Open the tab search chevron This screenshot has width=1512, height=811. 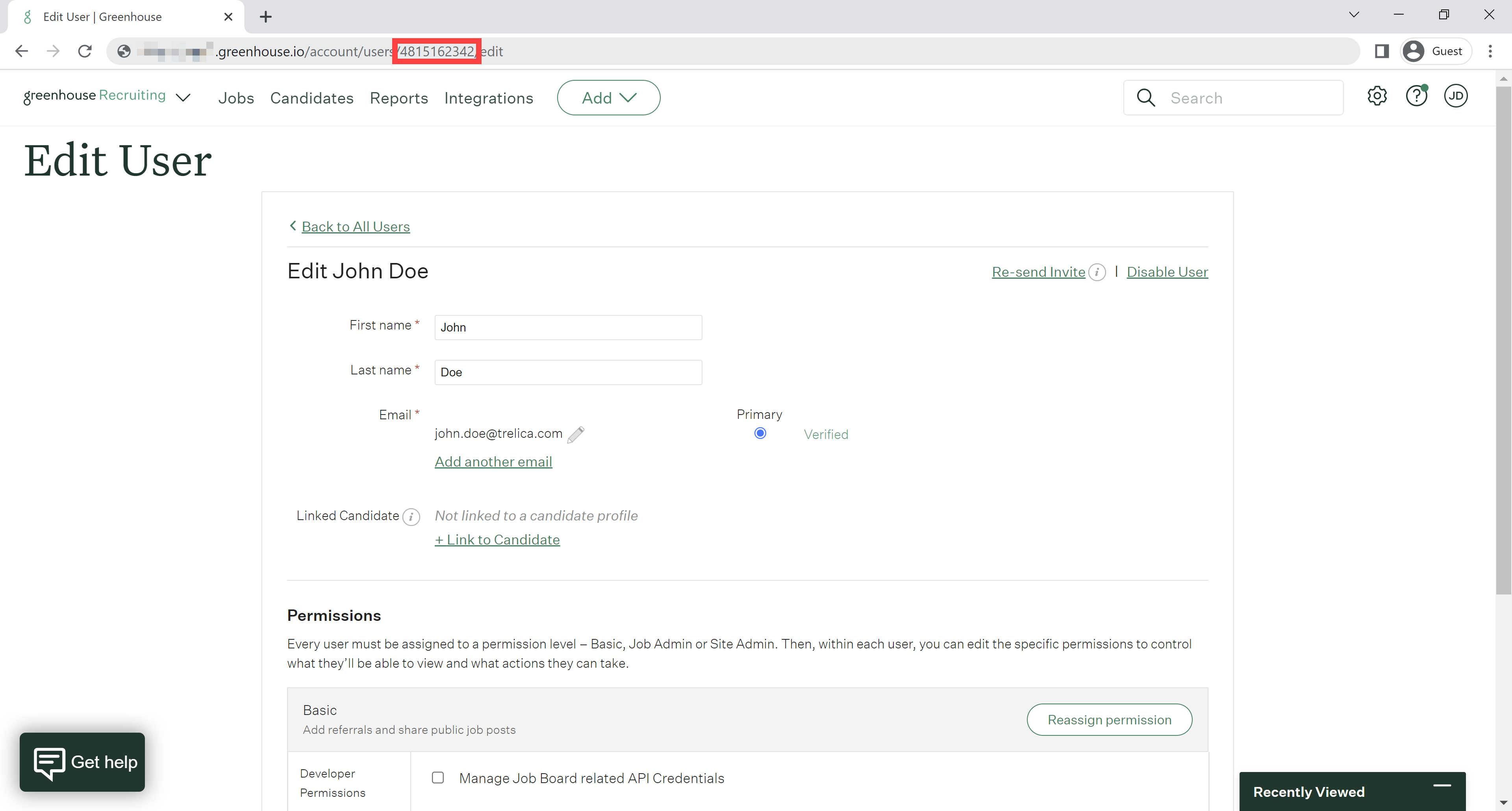(1354, 15)
